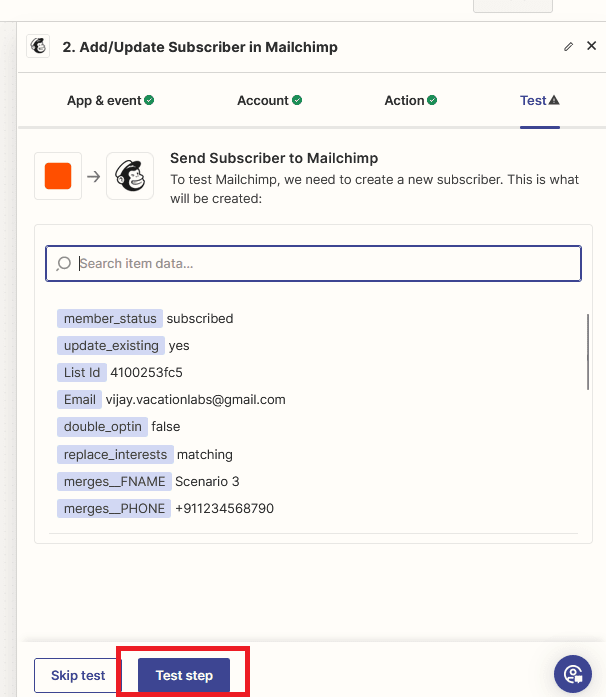Open the help chat bubble
606x697 pixels.
pos(574,673)
